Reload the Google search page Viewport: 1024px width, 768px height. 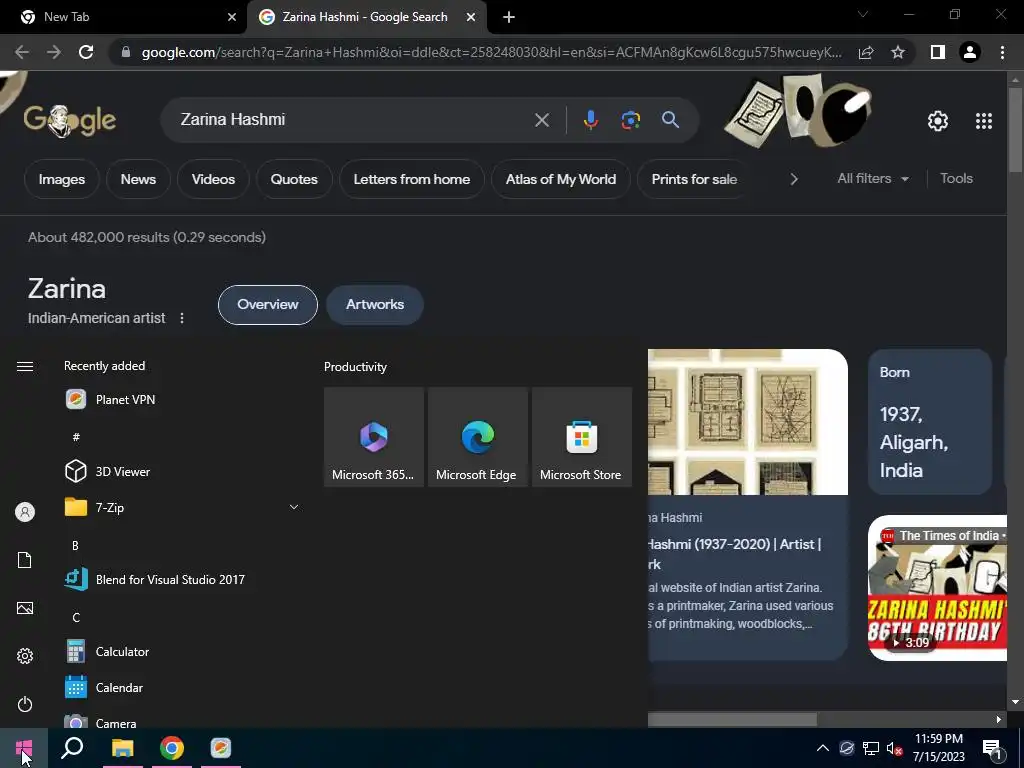pyautogui.click(x=86, y=52)
